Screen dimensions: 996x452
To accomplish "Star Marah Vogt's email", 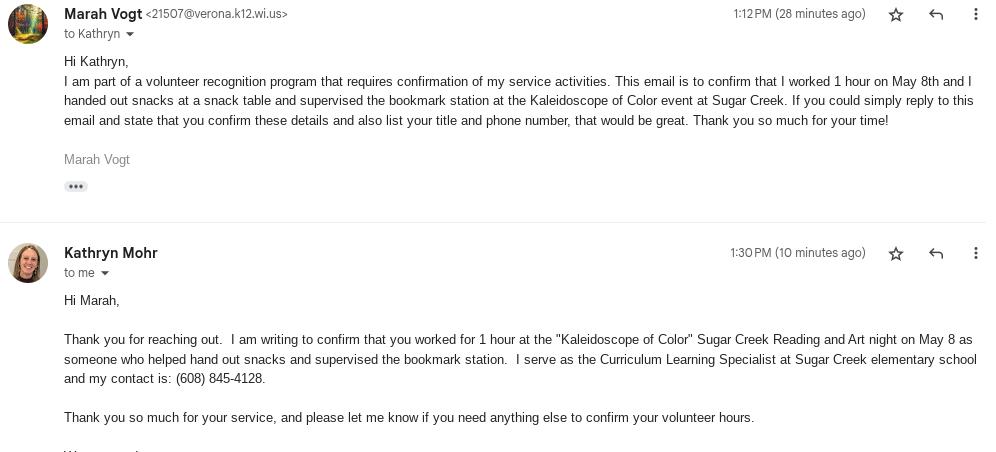I will point(896,15).
